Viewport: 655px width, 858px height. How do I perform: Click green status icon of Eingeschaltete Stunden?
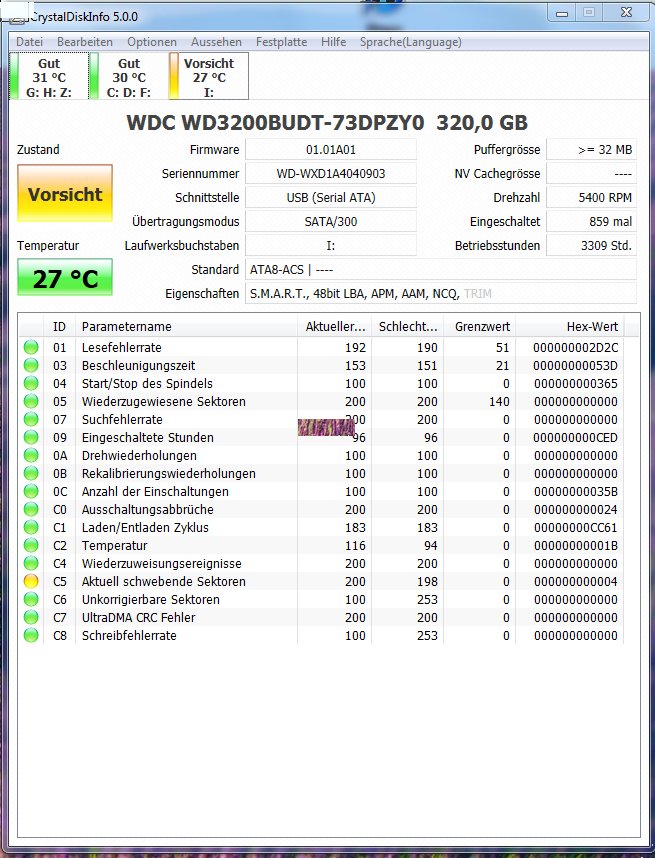pyautogui.click(x=31, y=438)
